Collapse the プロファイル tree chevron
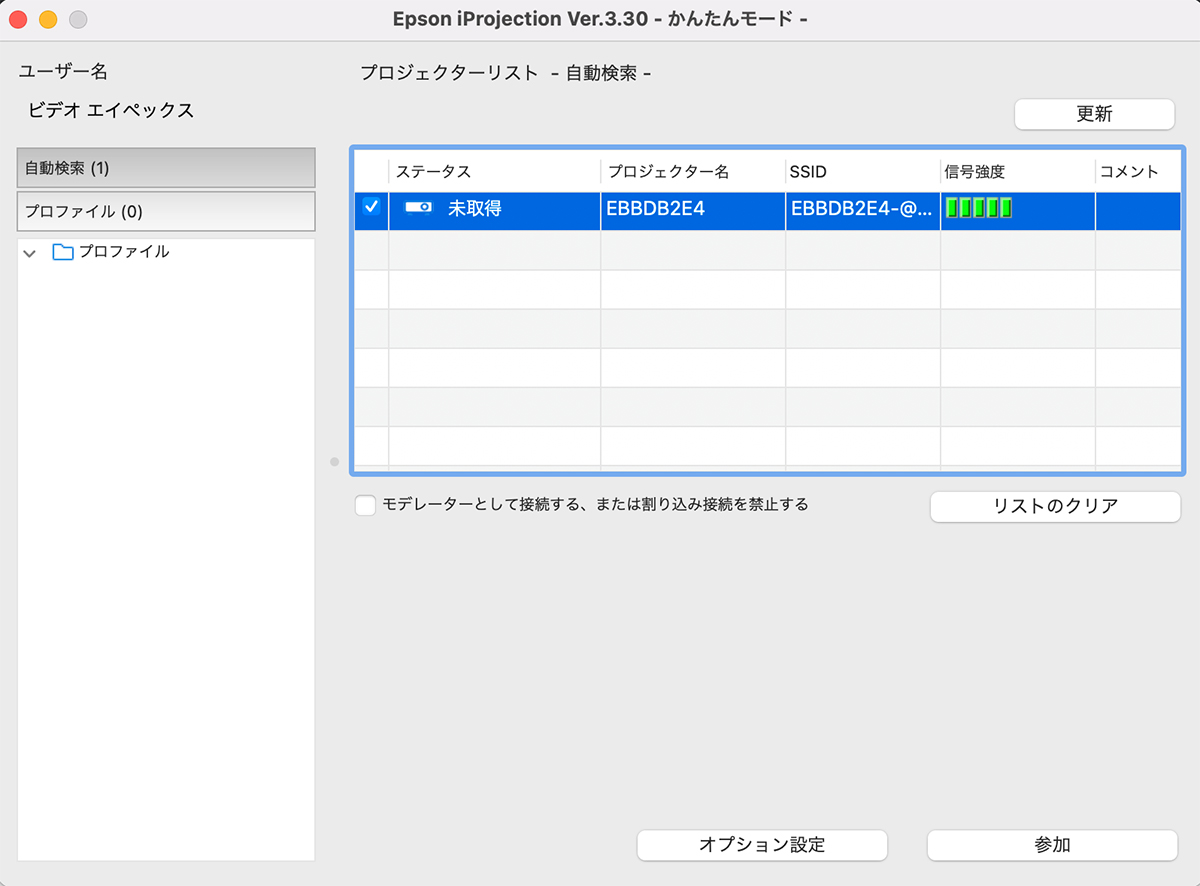Image resolution: width=1200 pixels, height=886 pixels. click(x=30, y=253)
